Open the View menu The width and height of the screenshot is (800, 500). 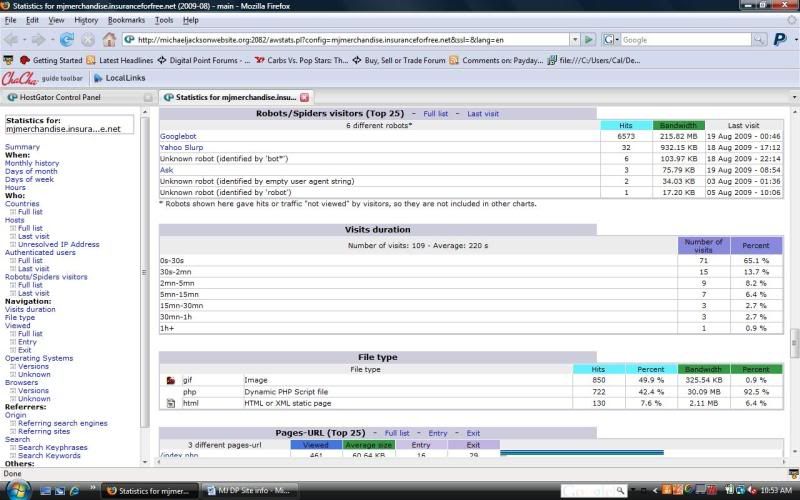[x=56, y=20]
